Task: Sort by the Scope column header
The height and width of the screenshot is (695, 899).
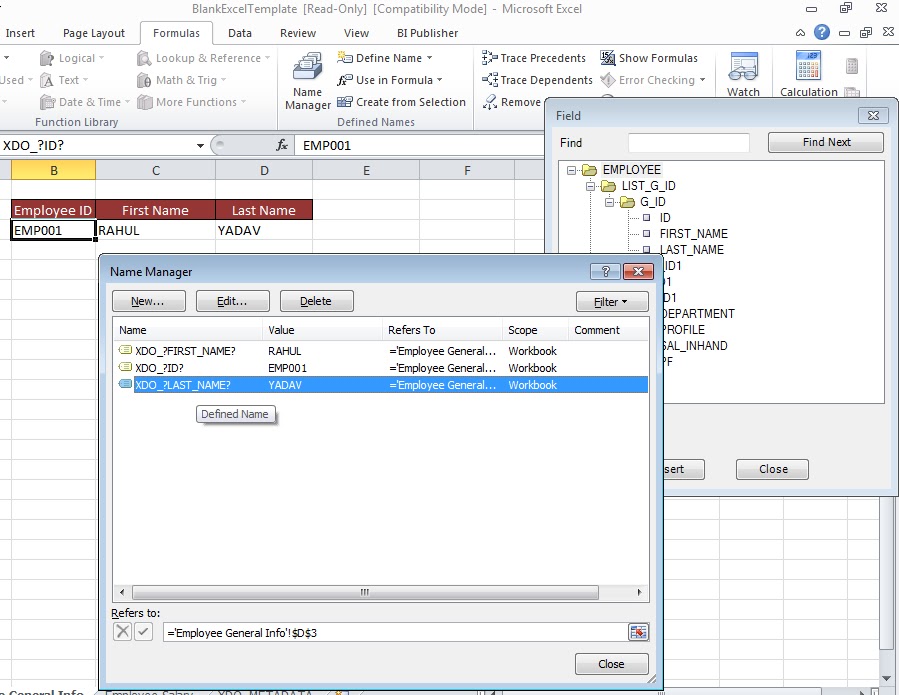Action: (535, 330)
